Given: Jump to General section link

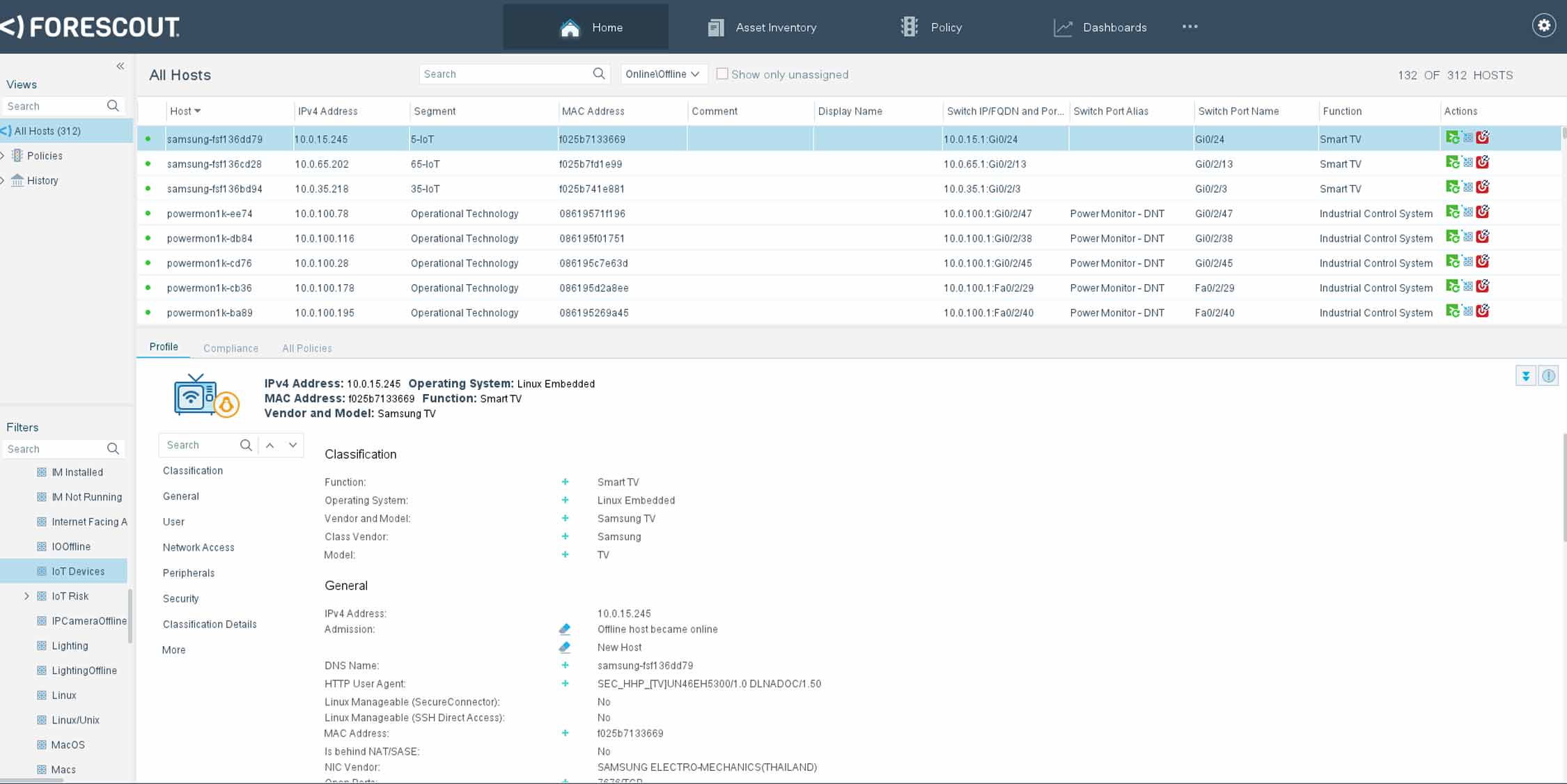Looking at the screenshot, I should pyautogui.click(x=181, y=496).
